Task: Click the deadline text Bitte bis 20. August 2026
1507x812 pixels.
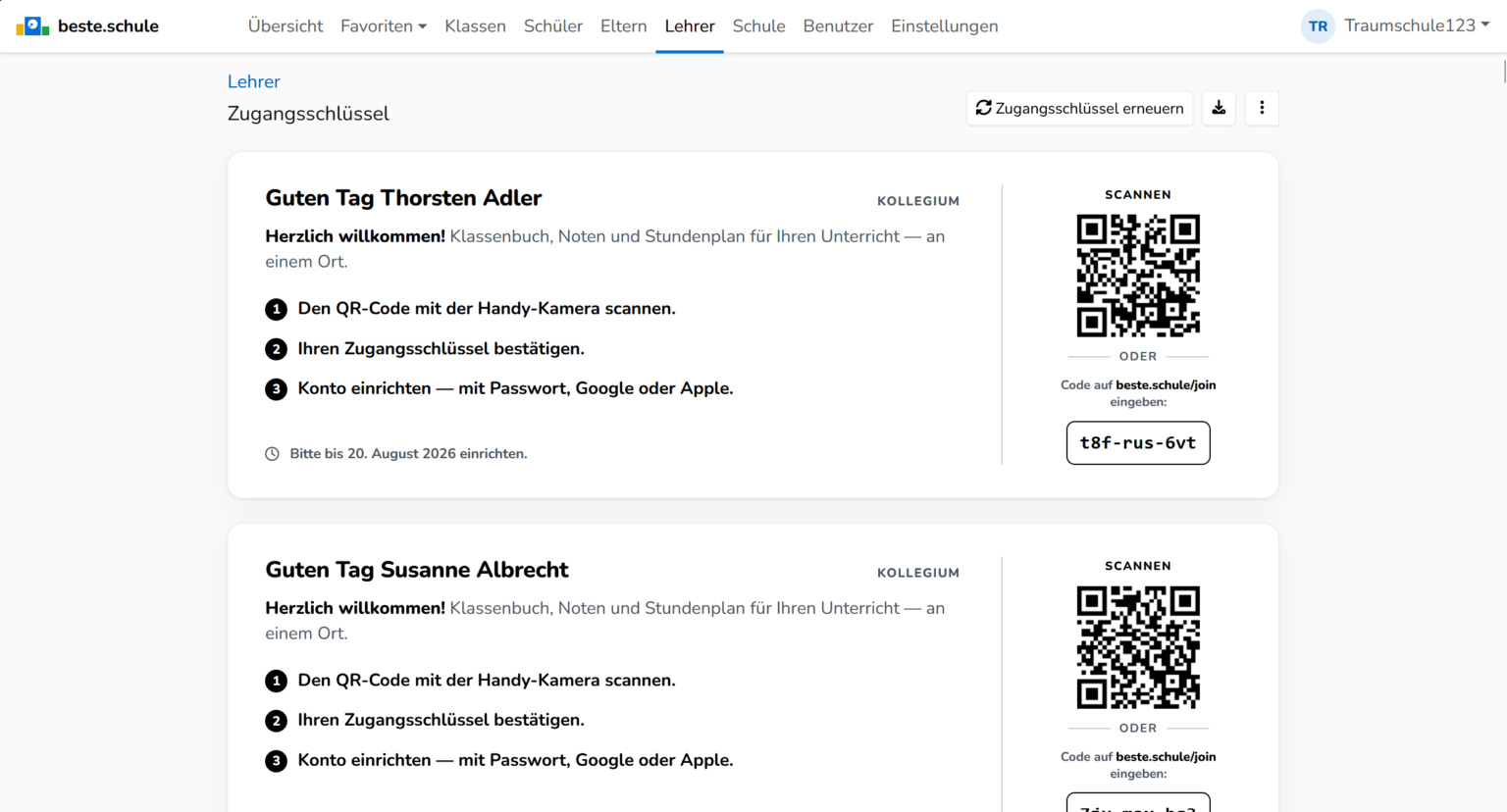Action: pyautogui.click(x=408, y=454)
